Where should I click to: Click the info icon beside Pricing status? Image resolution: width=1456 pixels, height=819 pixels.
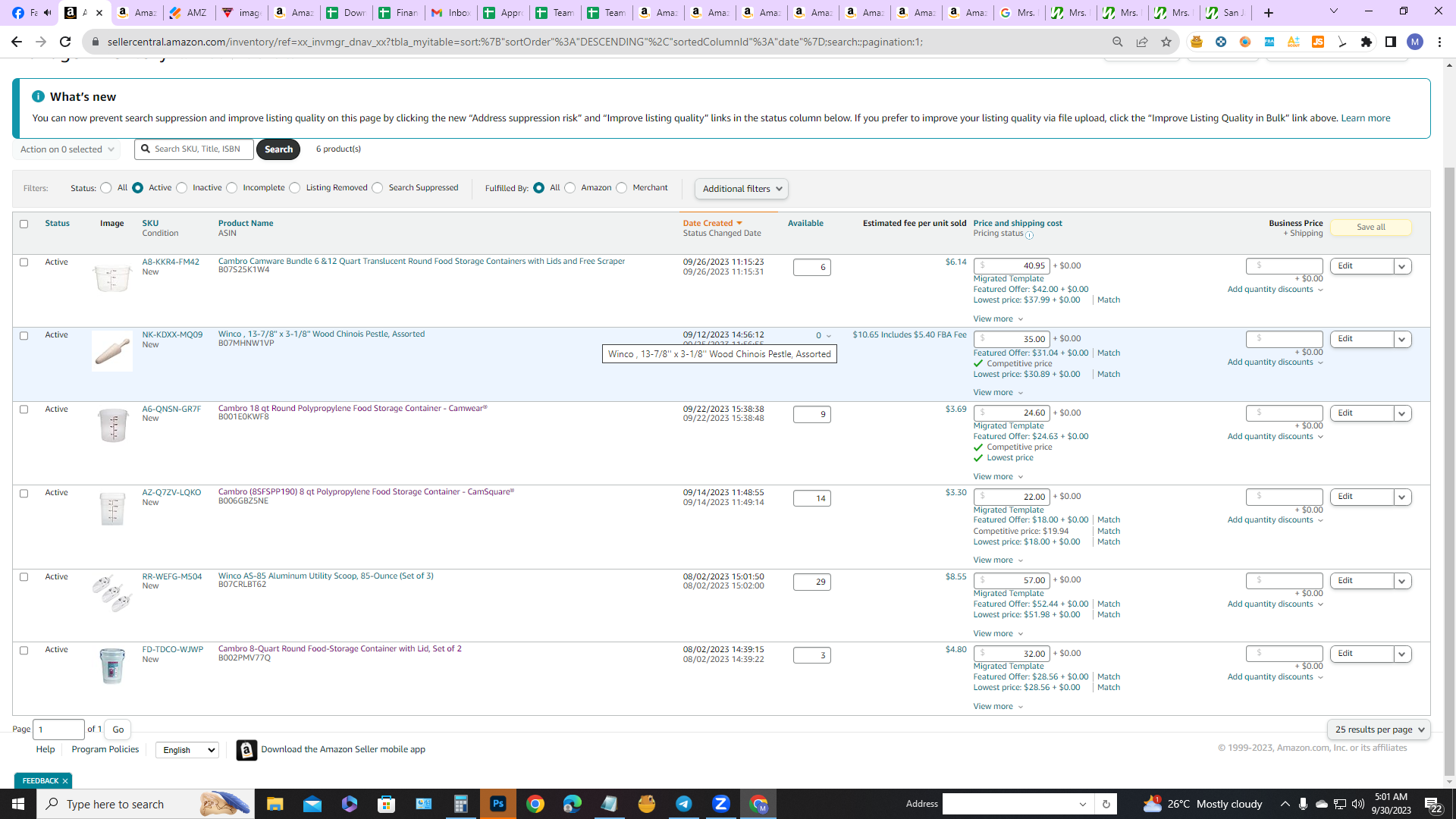click(x=1029, y=235)
